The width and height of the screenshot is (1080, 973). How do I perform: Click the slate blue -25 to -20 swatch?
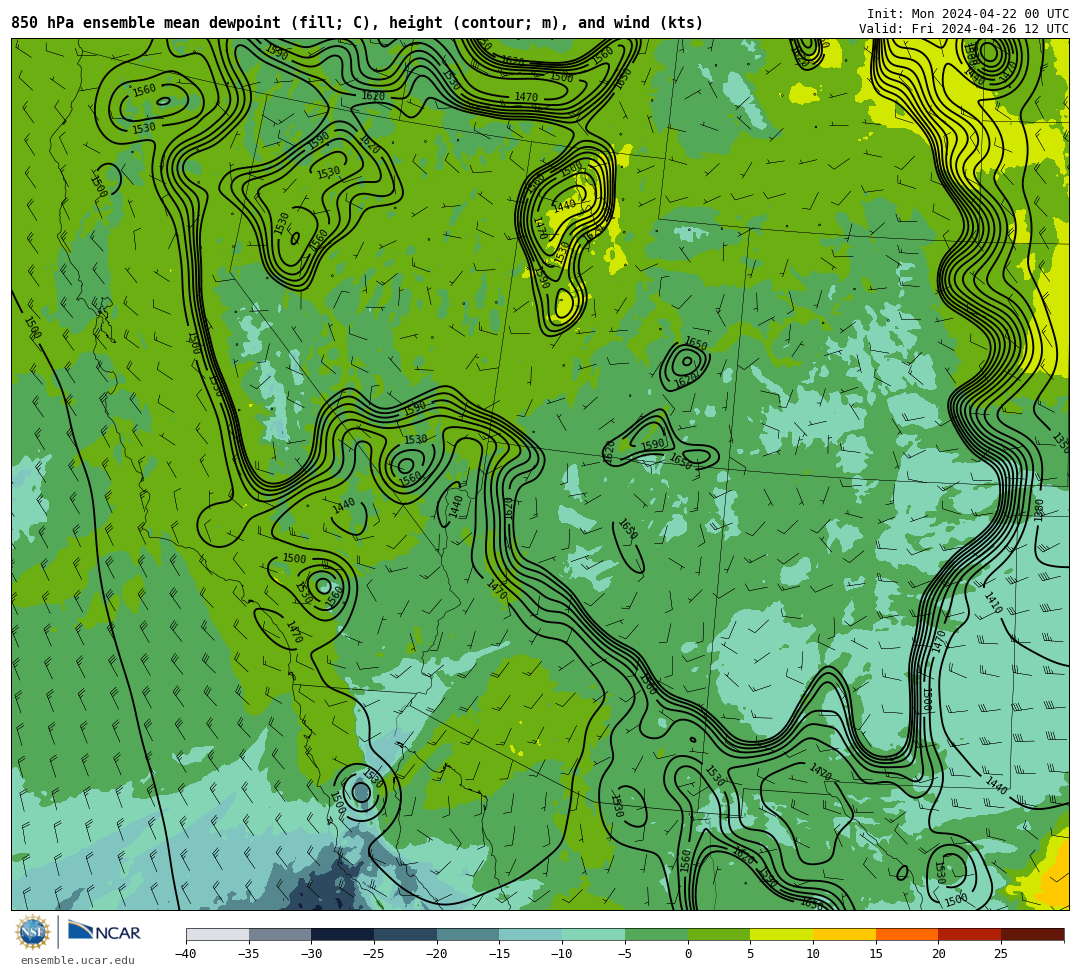[406, 934]
